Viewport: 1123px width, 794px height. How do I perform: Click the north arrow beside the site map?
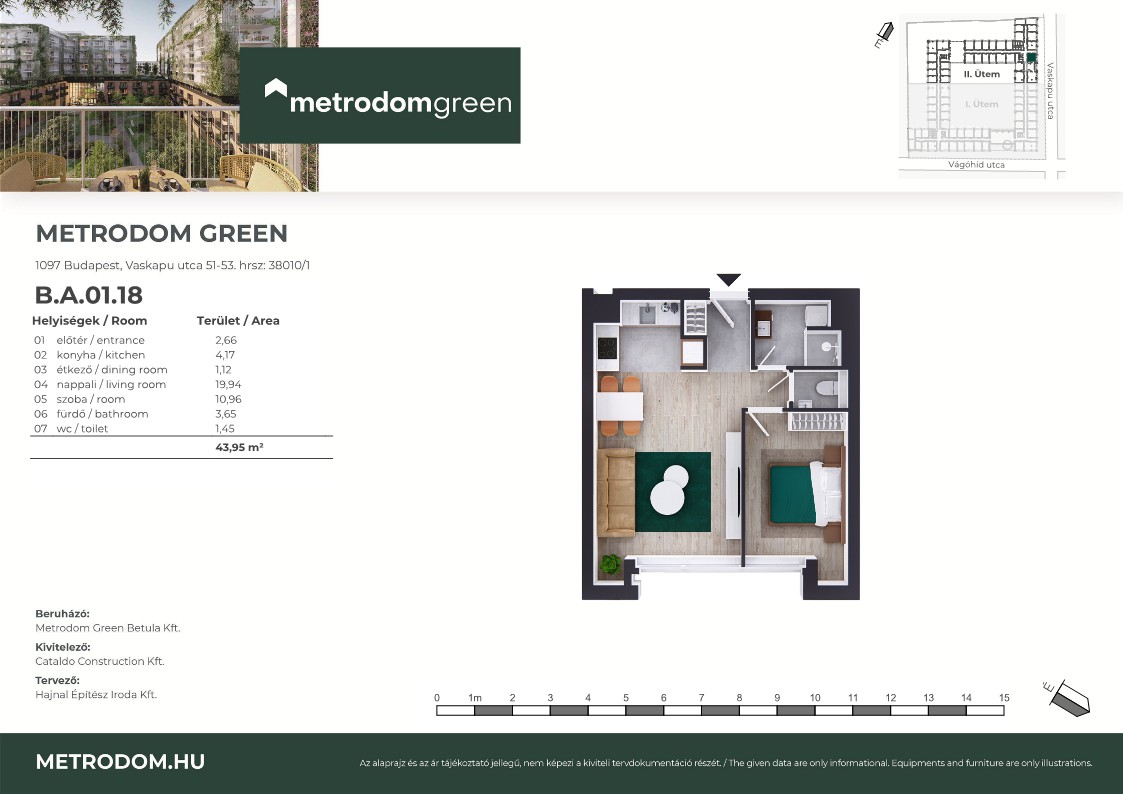click(884, 35)
